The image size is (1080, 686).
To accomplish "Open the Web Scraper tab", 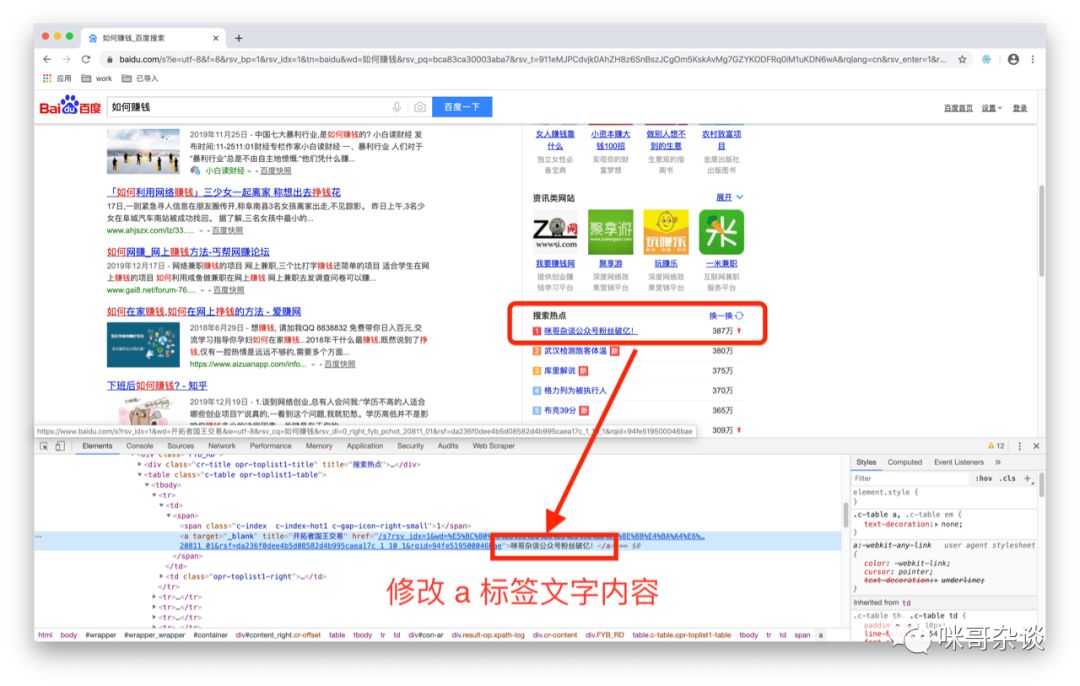I will point(493,446).
